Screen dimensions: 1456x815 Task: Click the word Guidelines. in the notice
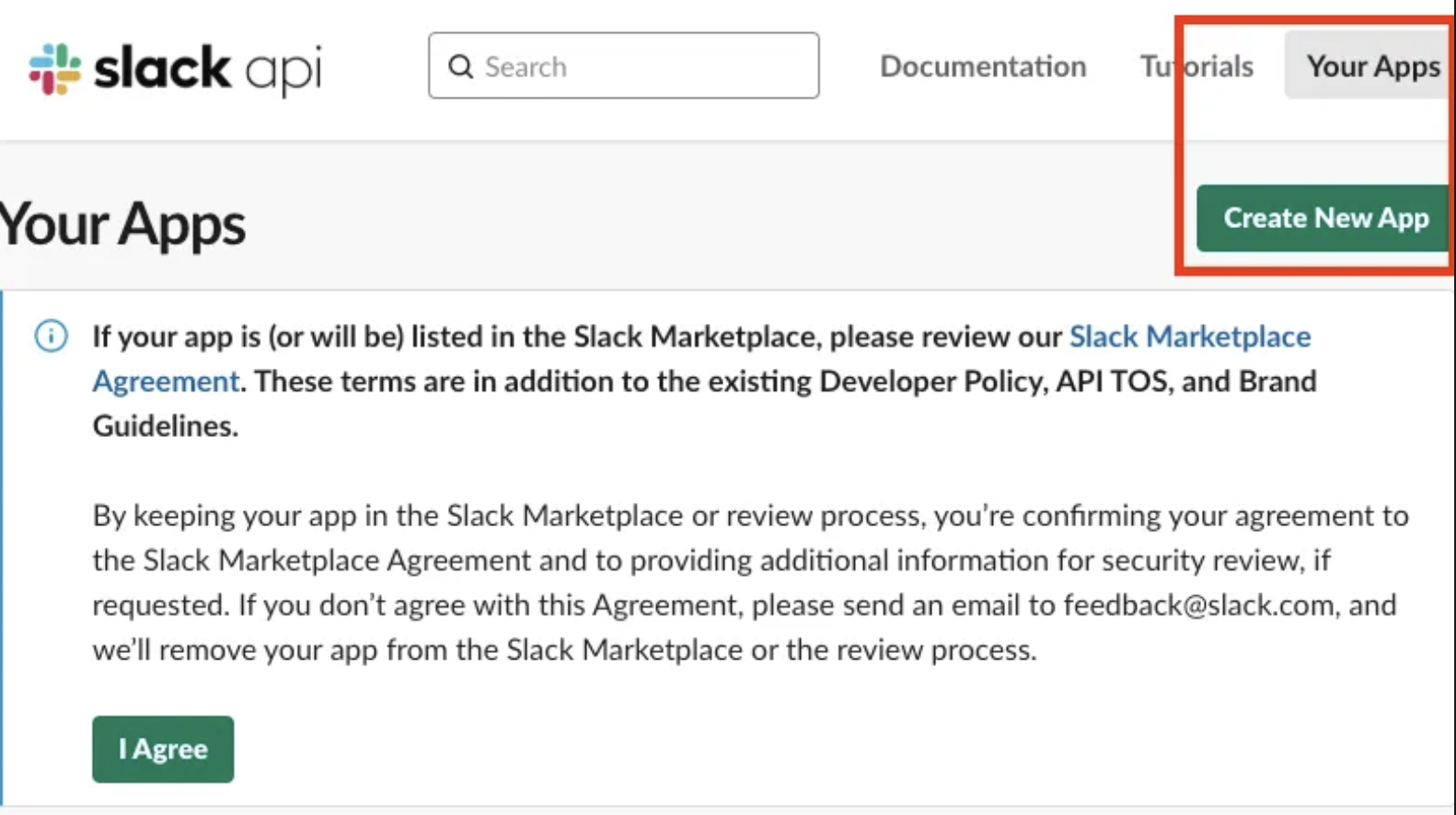click(x=166, y=426)
